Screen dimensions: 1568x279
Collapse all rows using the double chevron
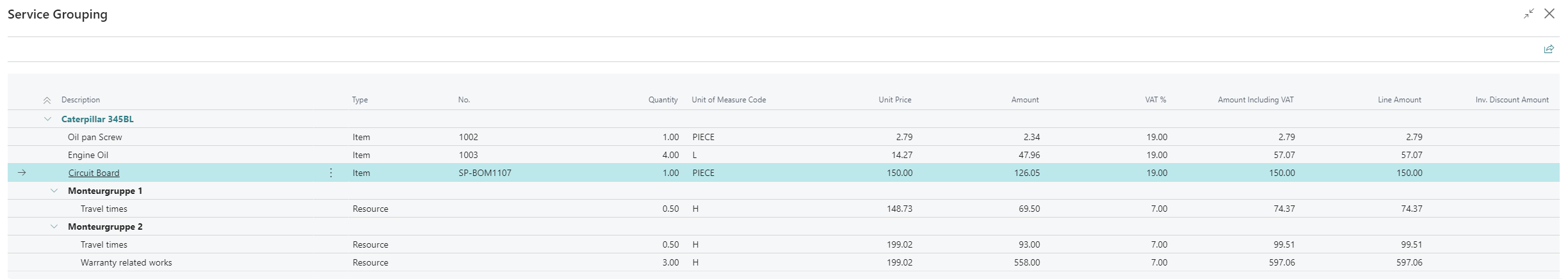(47, 100)
